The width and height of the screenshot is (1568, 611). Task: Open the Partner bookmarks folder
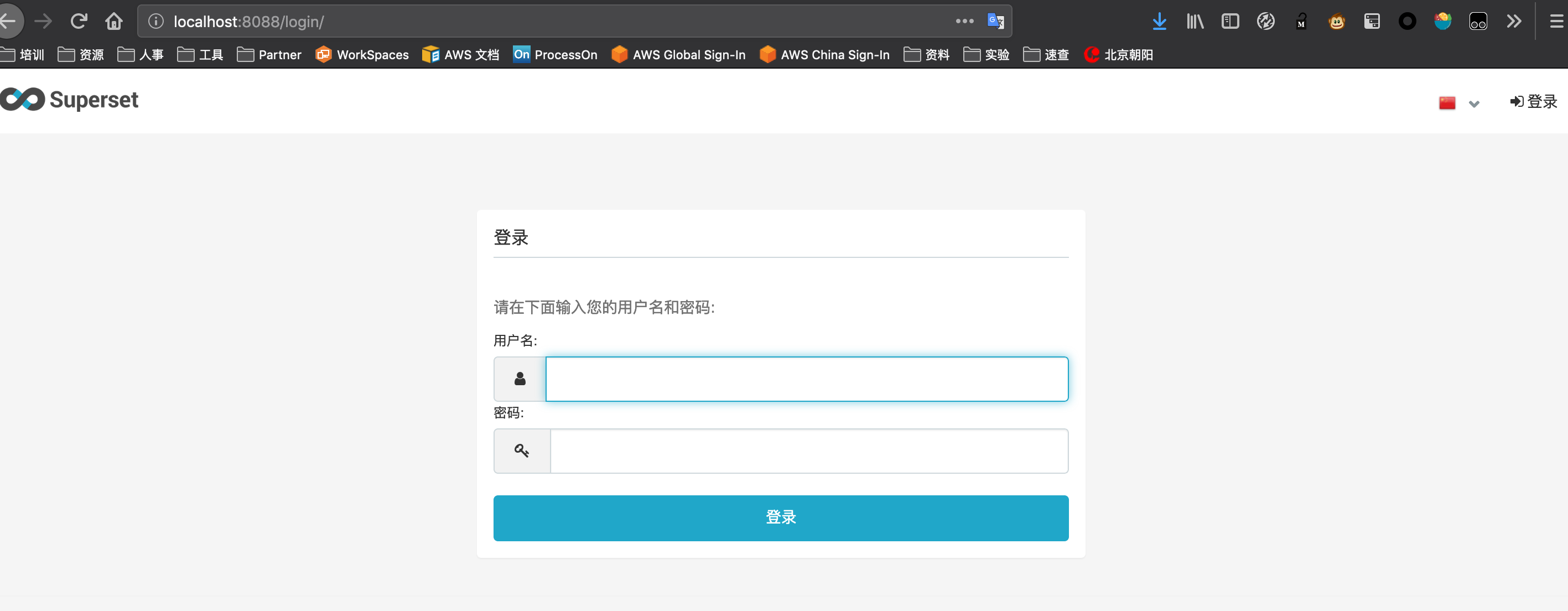pos(269,55)
